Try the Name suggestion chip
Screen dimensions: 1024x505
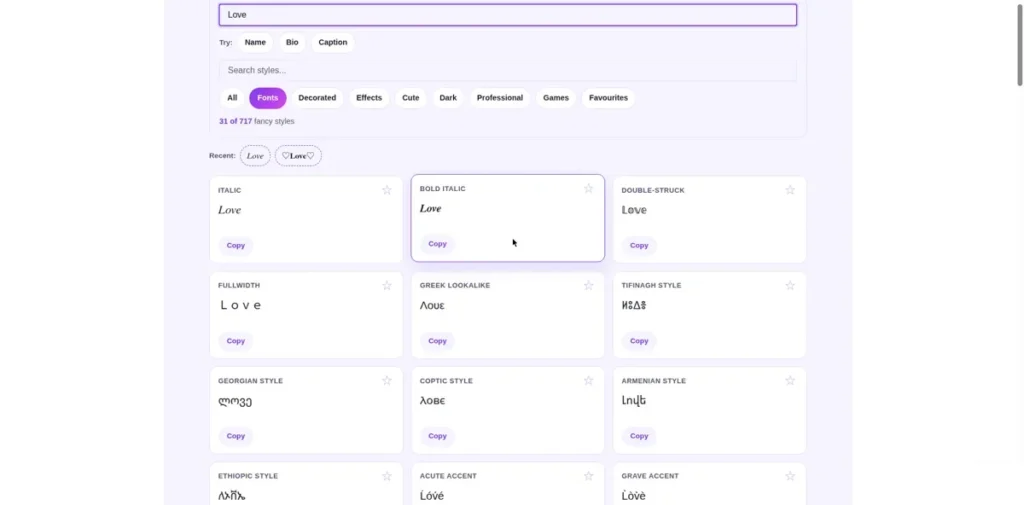[255, 42]
